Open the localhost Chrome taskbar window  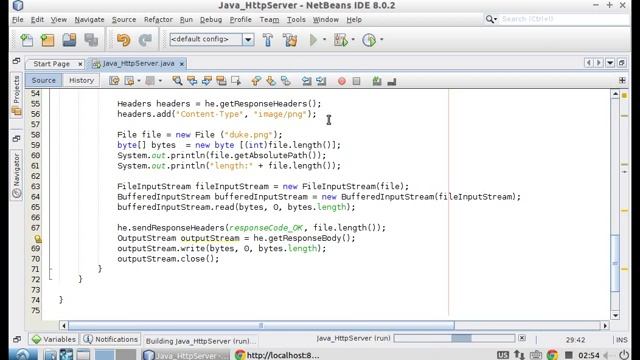pos(278,355)
